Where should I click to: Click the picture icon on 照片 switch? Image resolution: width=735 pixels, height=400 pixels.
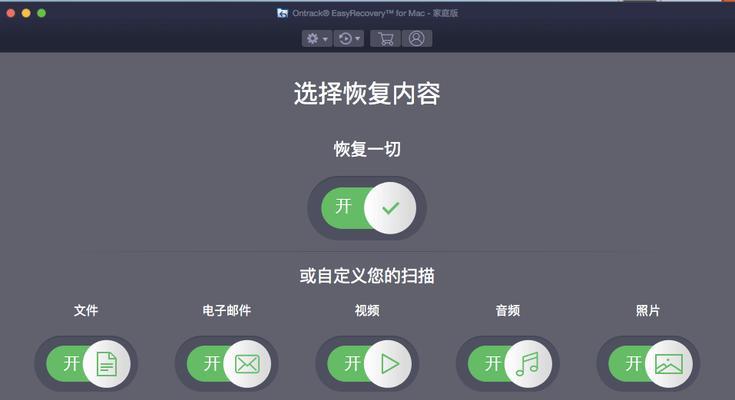[x=668, y=364]
